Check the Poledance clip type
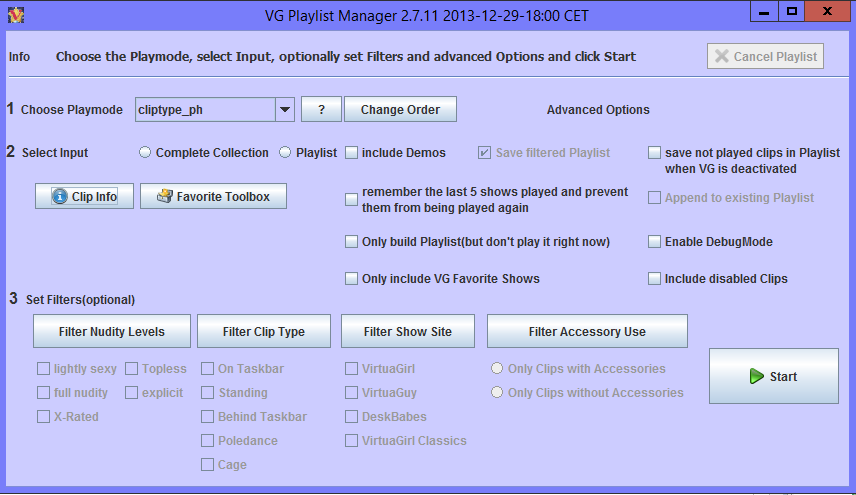 tap(207, 441)
